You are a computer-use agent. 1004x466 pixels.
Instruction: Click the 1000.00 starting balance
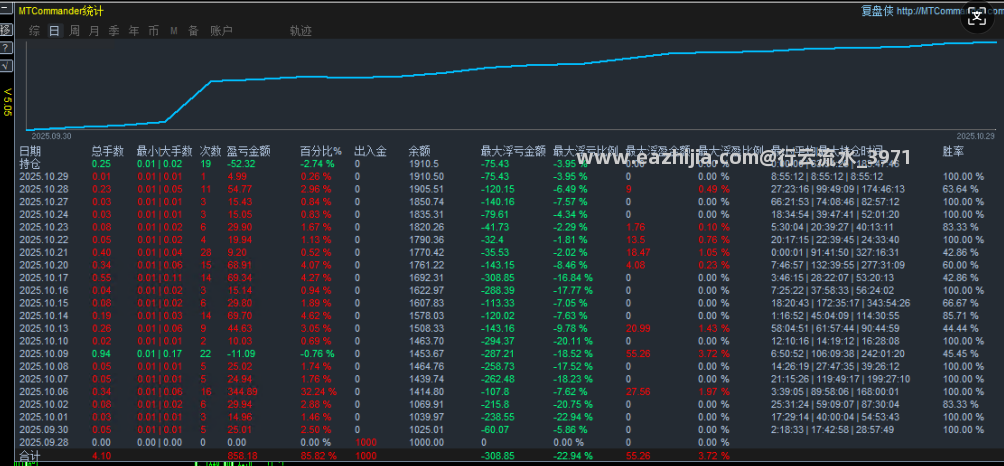coord(426,442)
